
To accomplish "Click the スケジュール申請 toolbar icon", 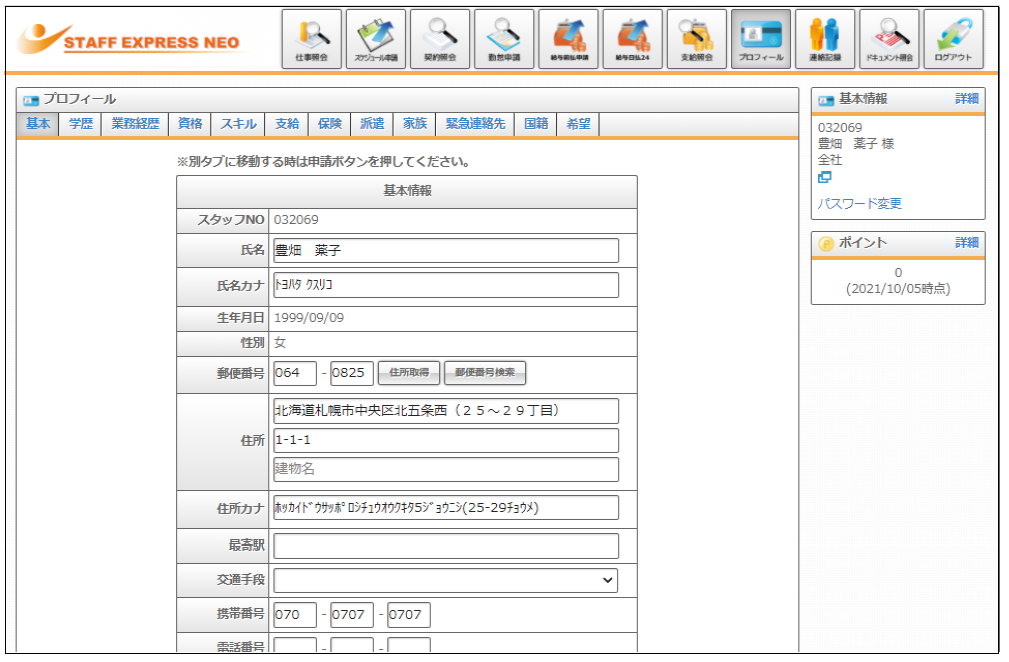I will pyautogui.click(x=376, y=39).
